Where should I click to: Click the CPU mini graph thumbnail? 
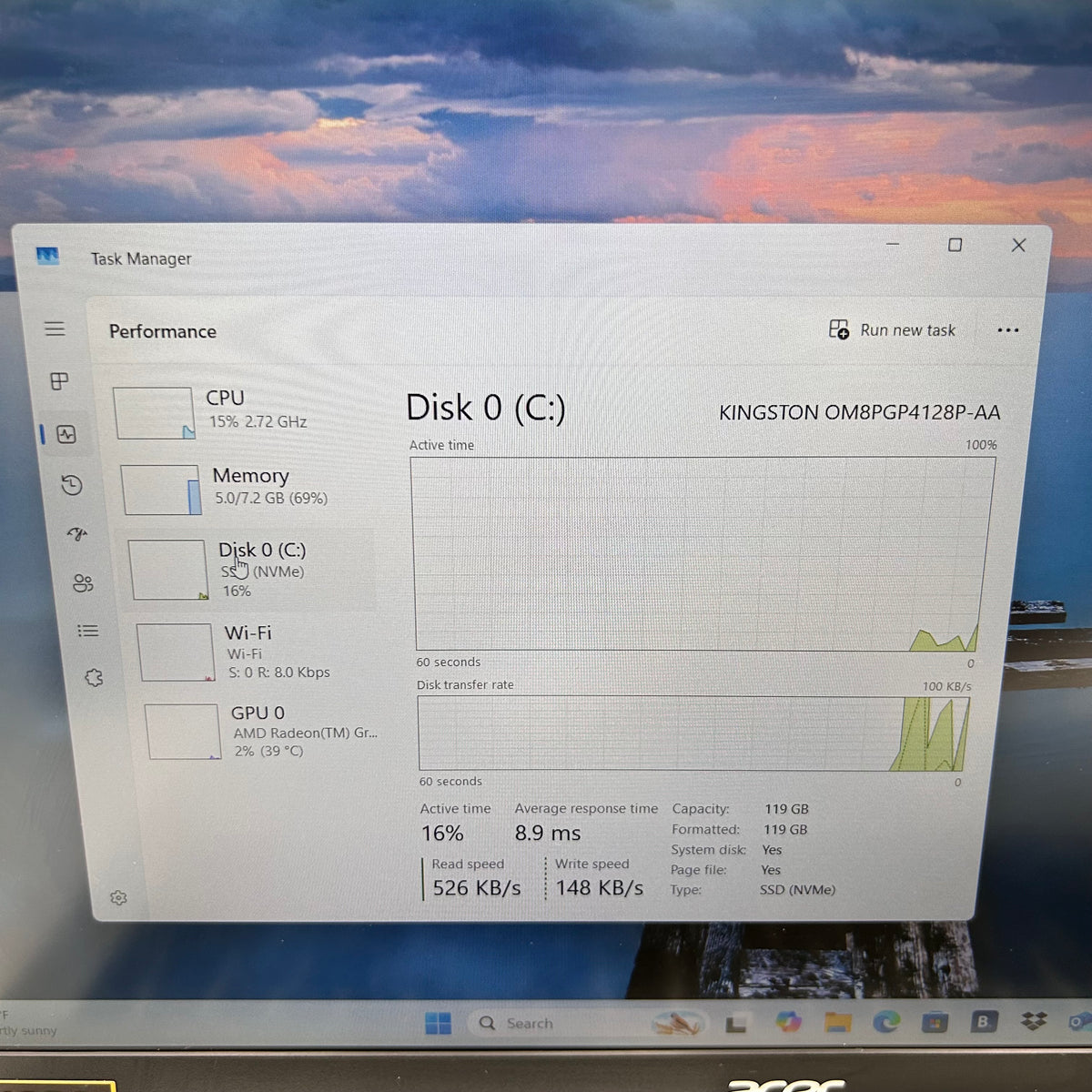coord(154,413)
